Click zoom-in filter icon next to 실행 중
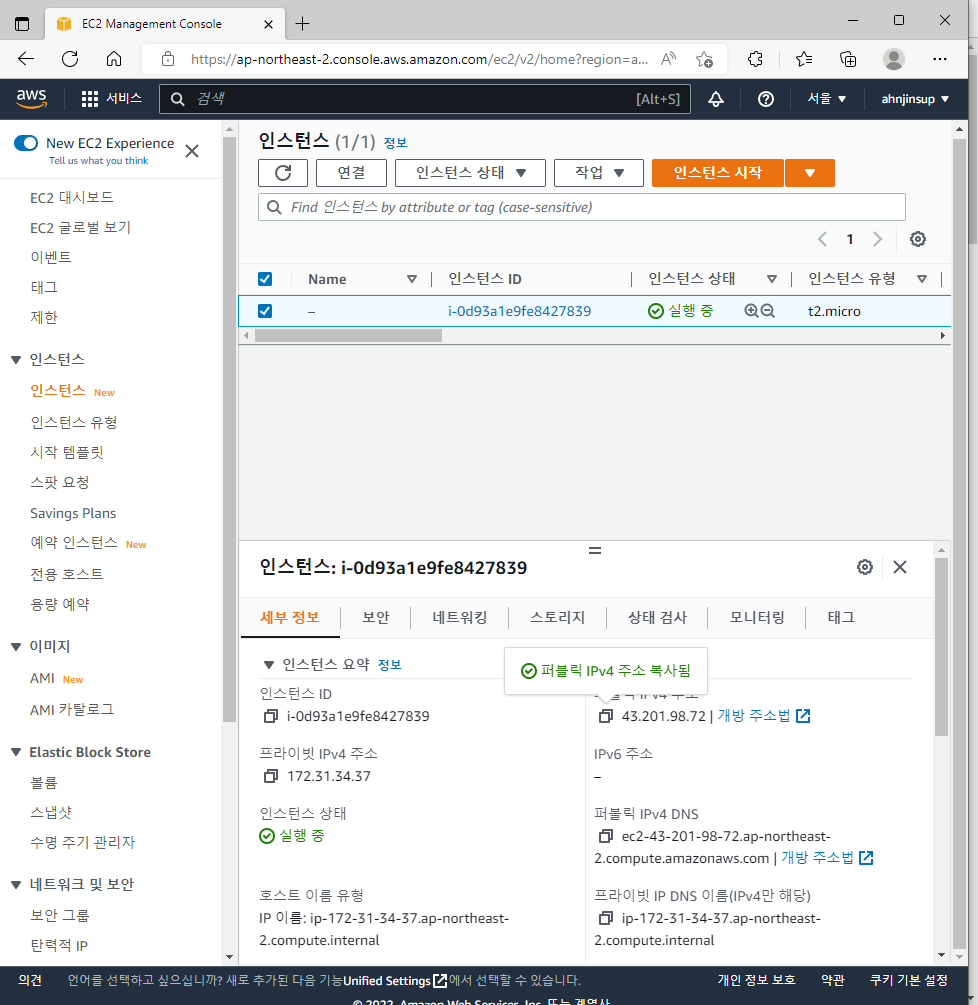Screen dimensions: 978x1005 751,311
